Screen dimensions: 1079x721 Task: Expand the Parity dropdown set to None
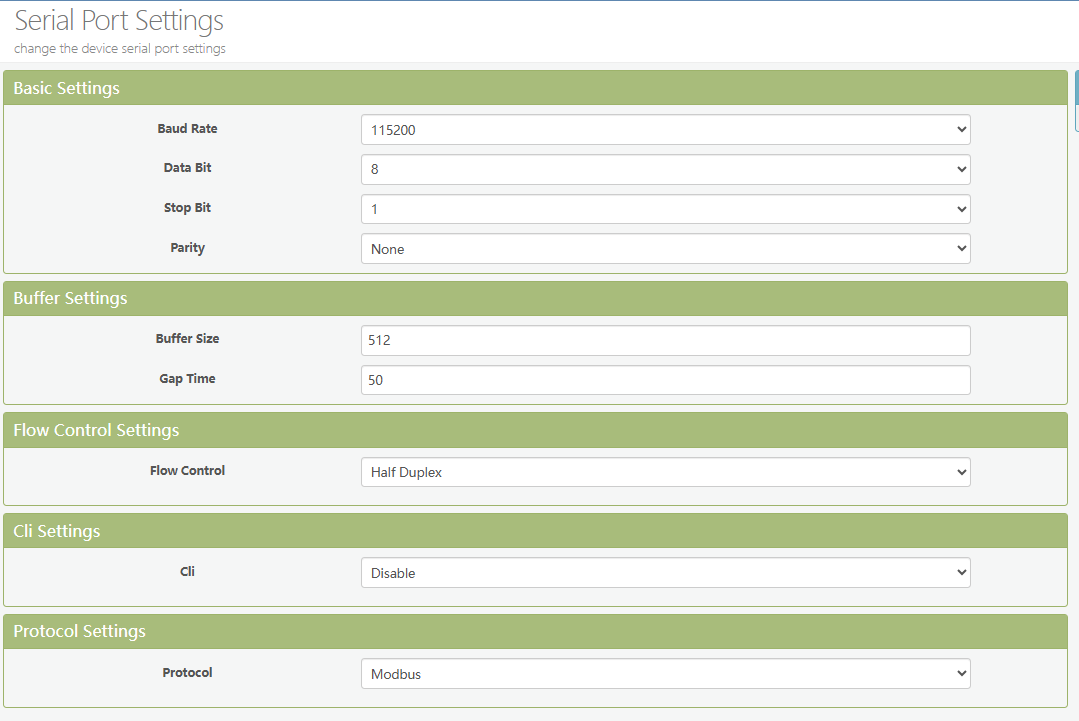tap(665, 249)
